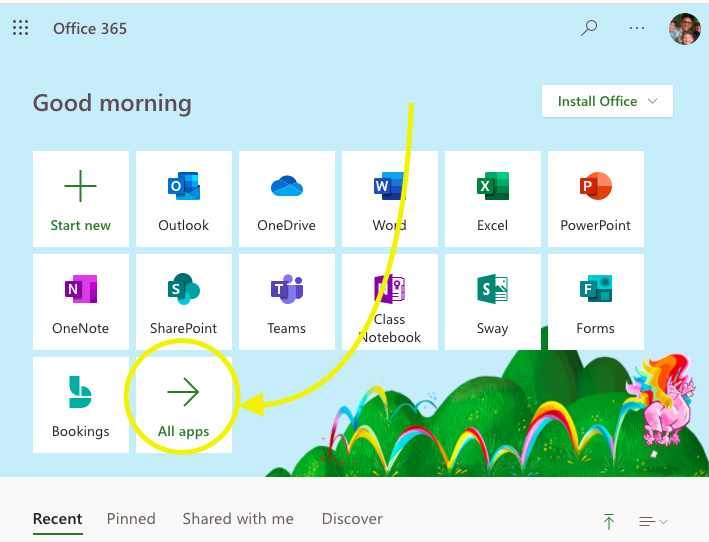Image resolution: width=709 pixels, height=542 pixels.
Task: Open the Excel app tile
Action: click(x=493, y=199)
